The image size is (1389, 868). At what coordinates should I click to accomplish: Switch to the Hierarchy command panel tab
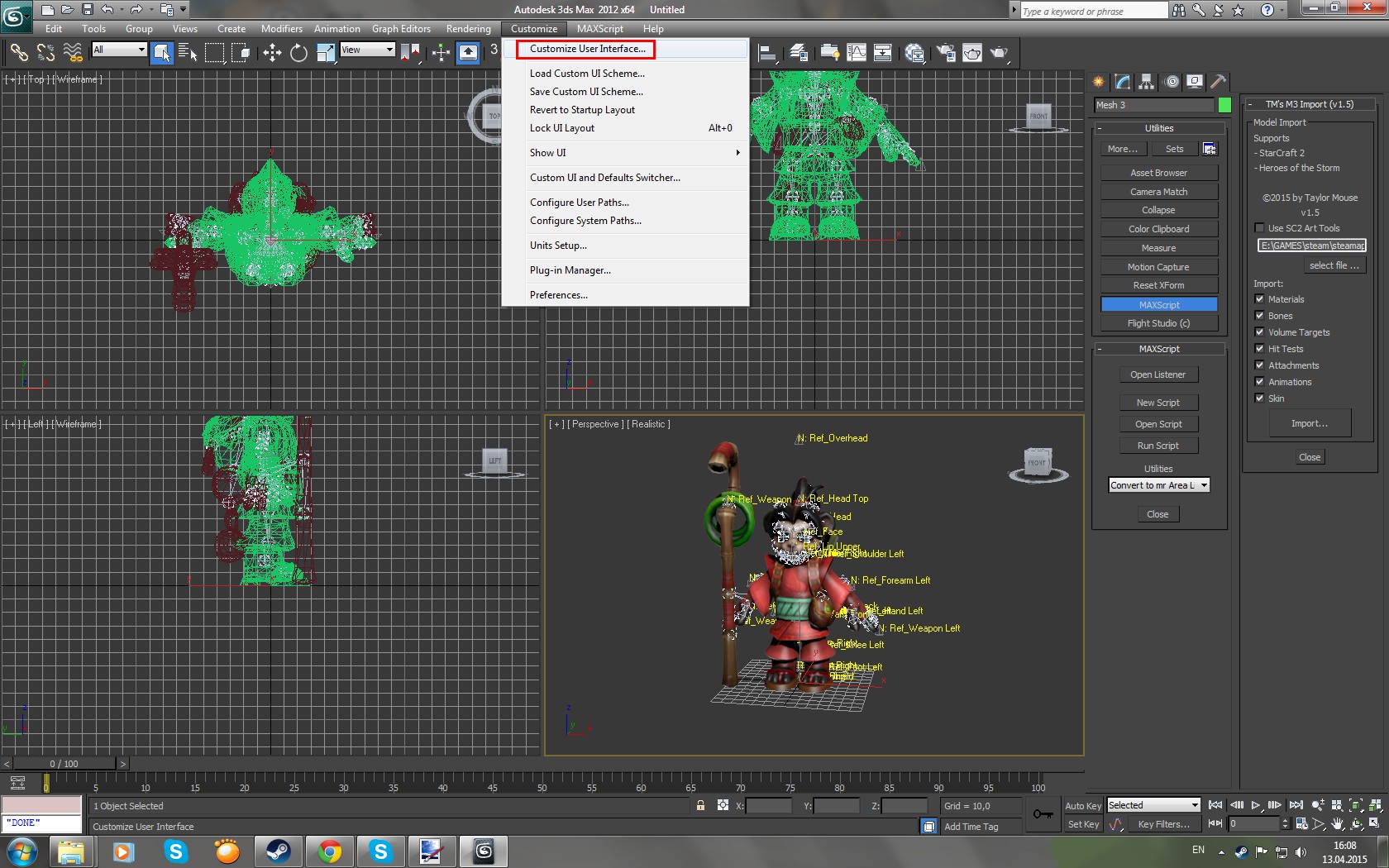click(x=1146, y=81)
